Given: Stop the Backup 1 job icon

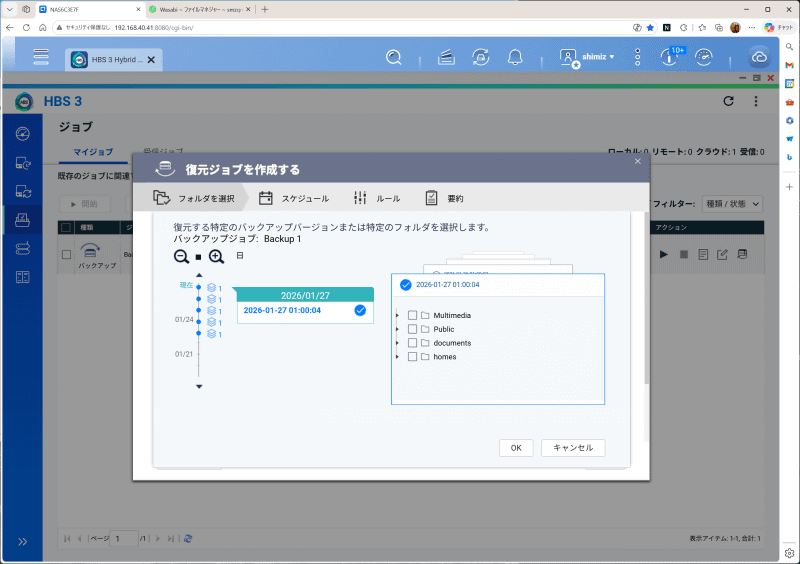Looking at the screenshot, I should (684, 254).
